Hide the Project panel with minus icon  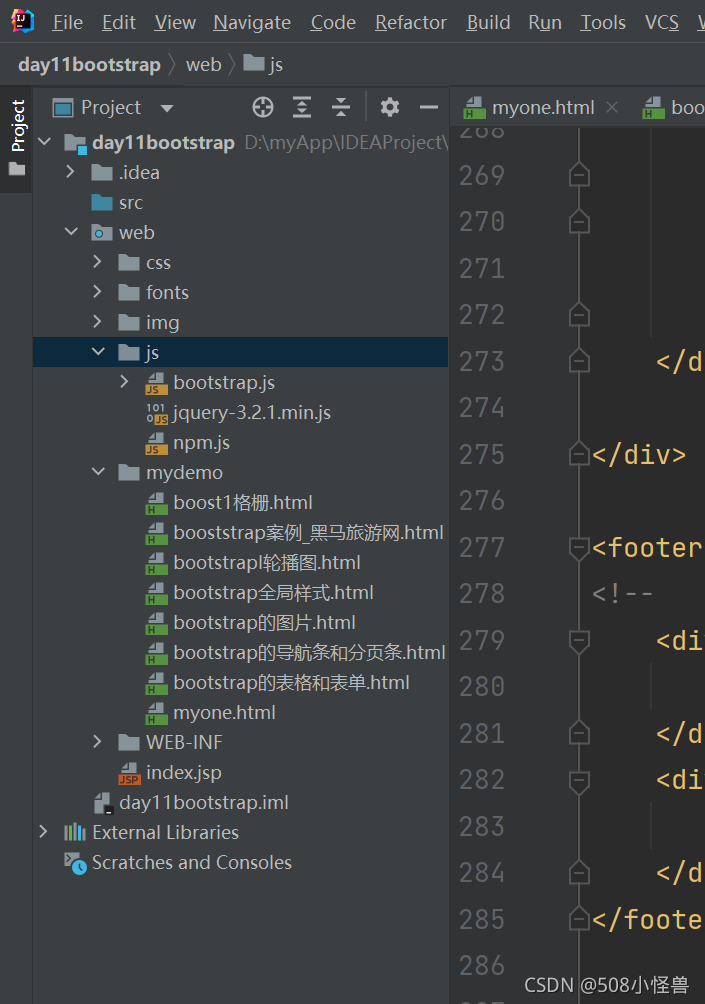429,108
